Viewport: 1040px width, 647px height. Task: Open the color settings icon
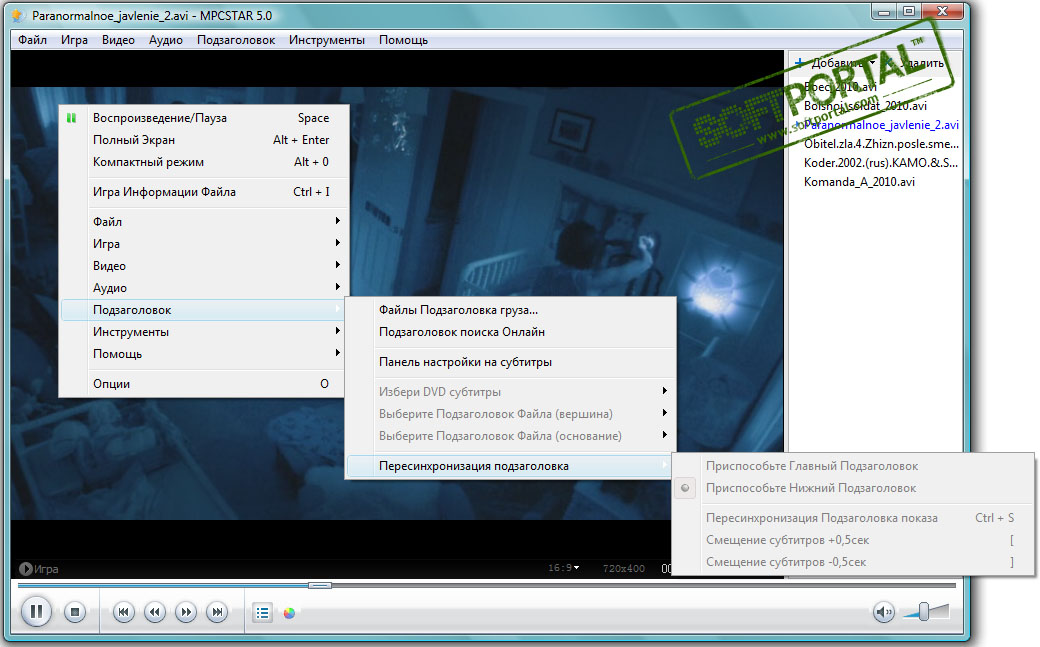(289, 613)
